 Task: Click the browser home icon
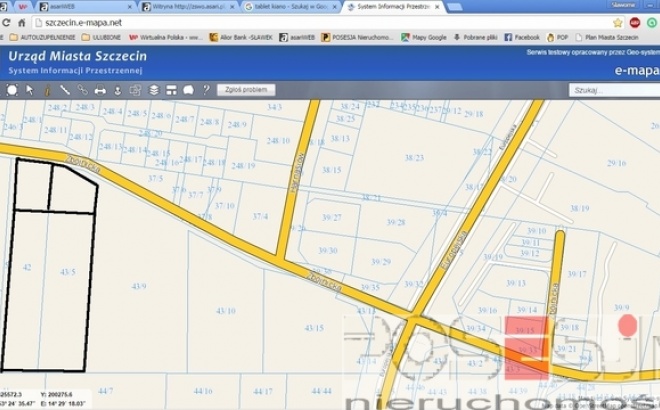click(x=22, y=22)
